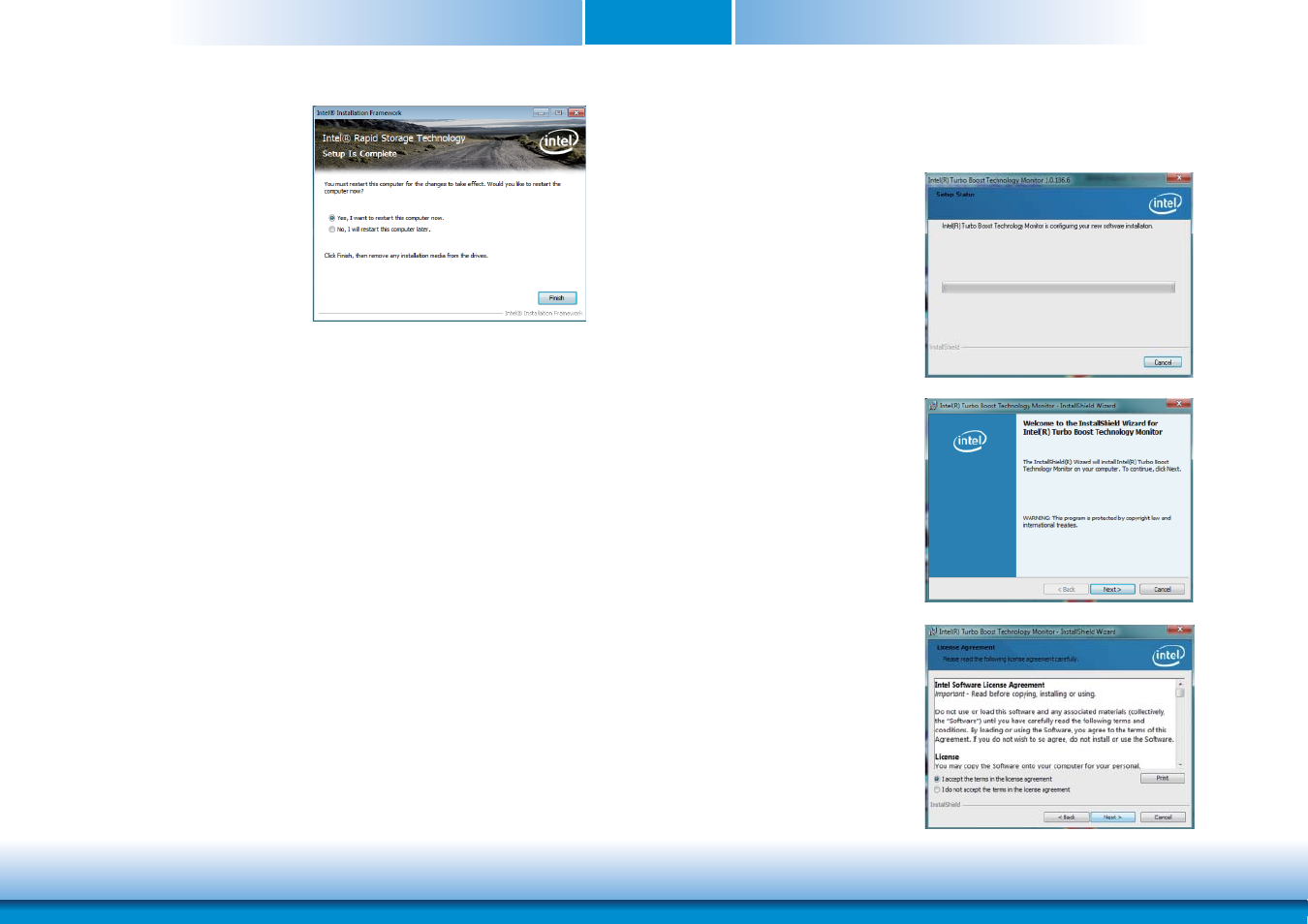Close the Intel Installation Framework window
The width and height of the screenshot is (1308, 924).
pyautogui.click(x=576, y=112)
